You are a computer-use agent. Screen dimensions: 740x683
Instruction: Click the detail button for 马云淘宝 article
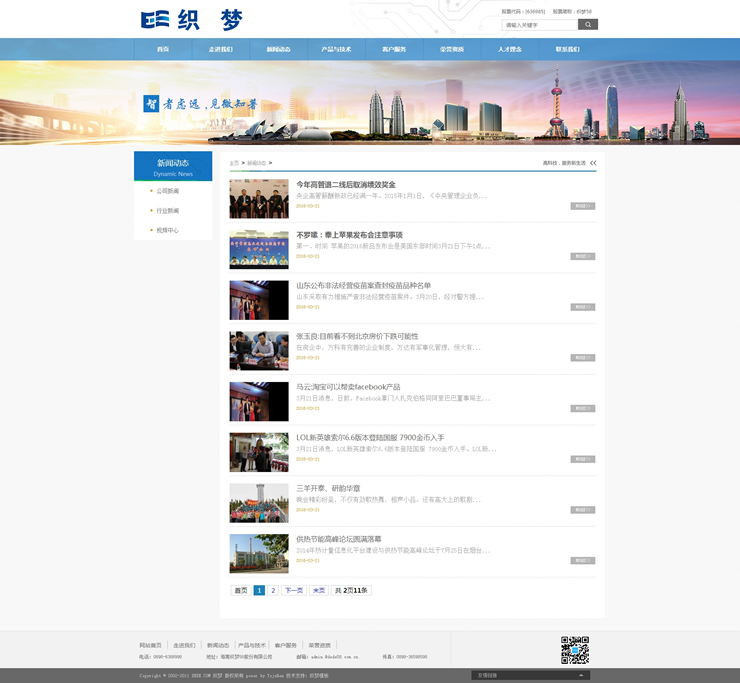582,408
